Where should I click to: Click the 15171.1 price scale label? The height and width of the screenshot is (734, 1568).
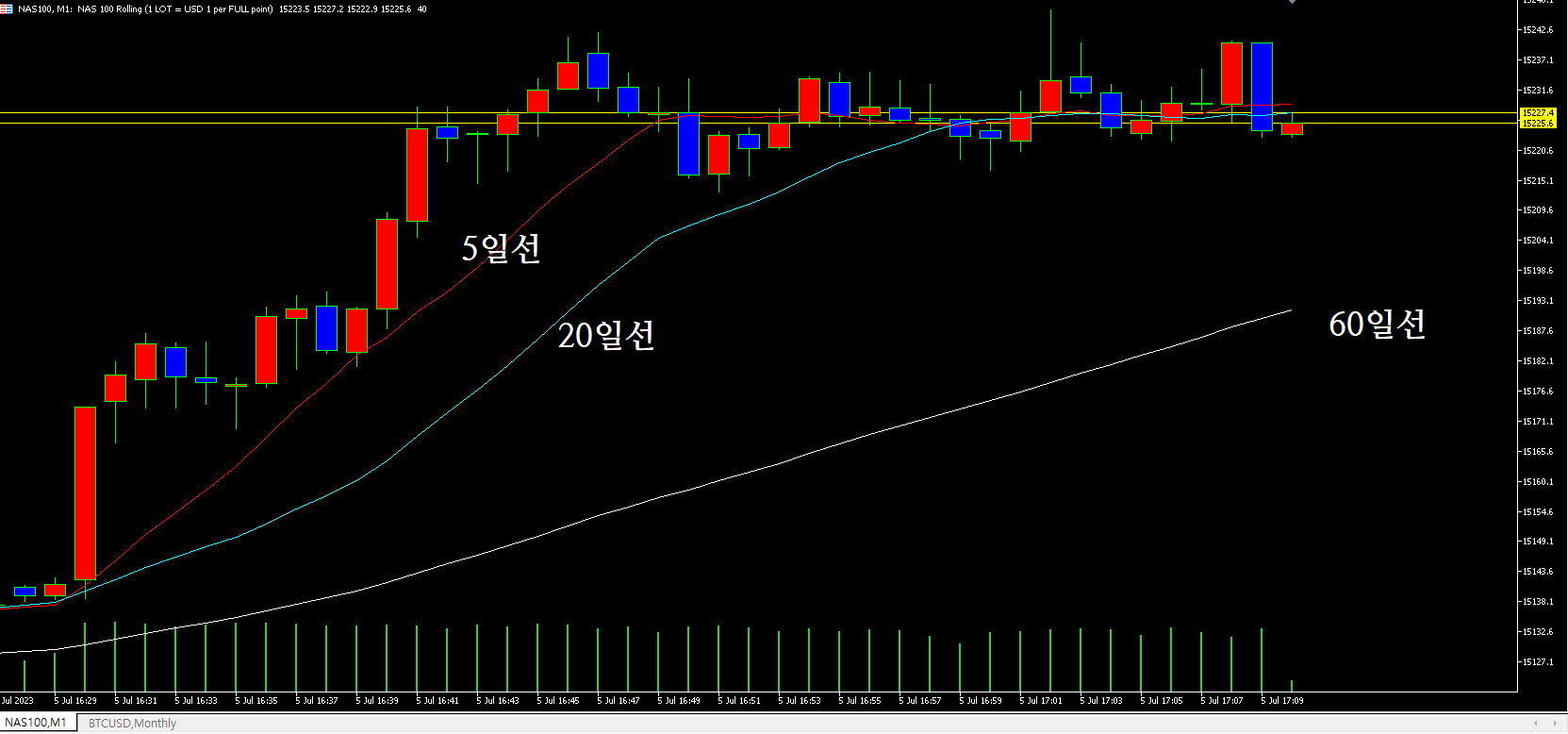(x=1538, y=422)
